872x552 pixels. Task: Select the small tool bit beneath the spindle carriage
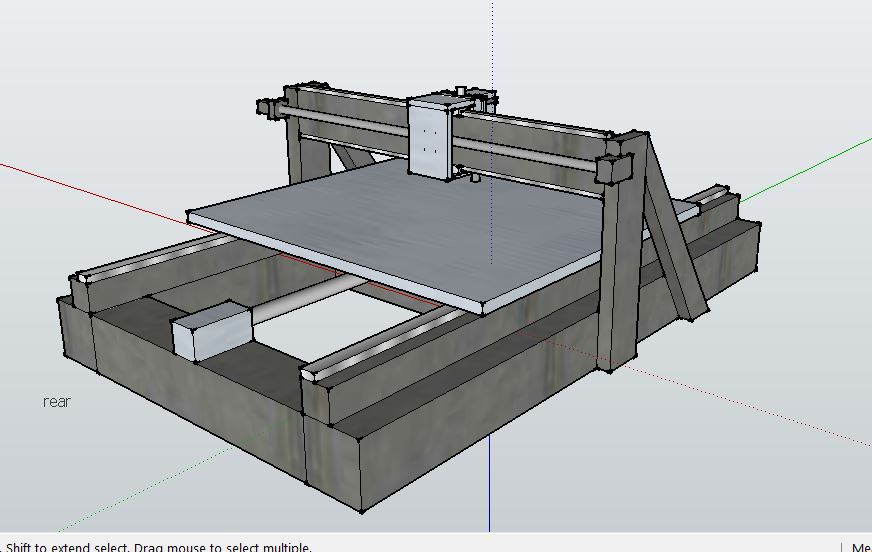pos(474,181)
